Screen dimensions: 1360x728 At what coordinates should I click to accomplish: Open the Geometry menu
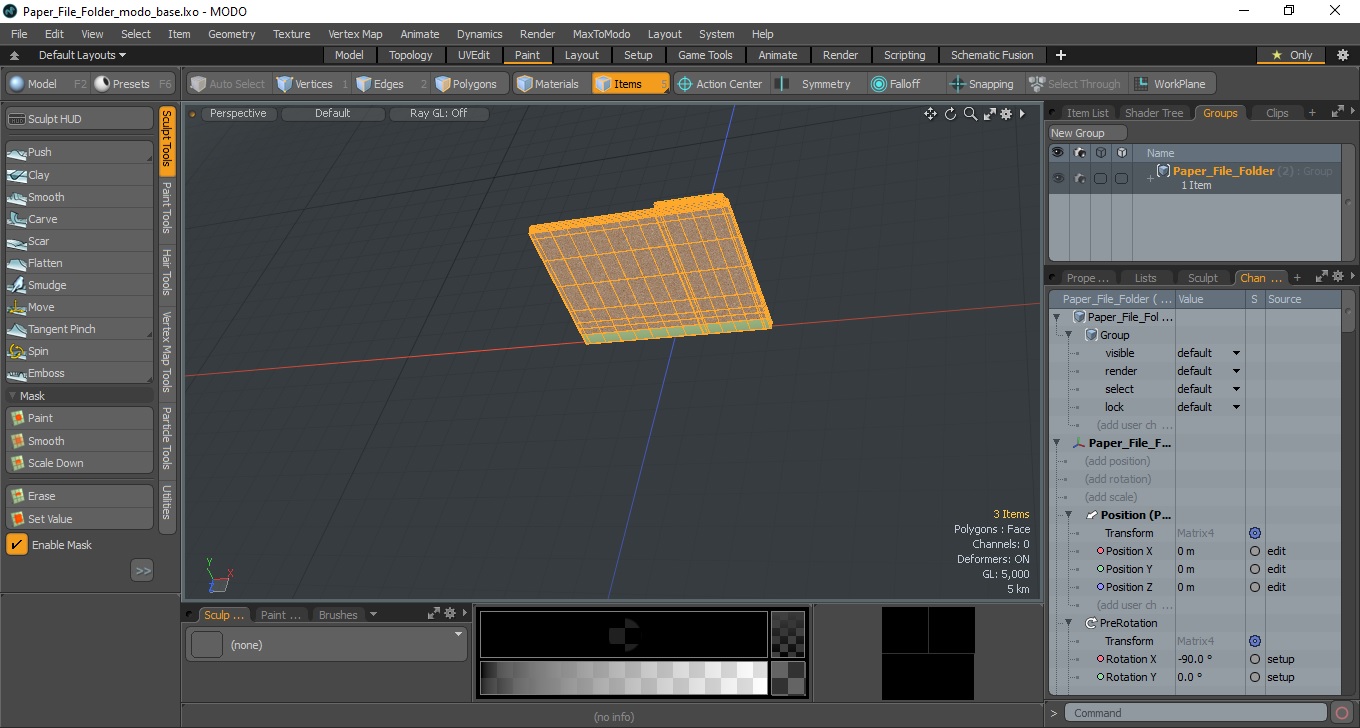(x=231, y=34)
